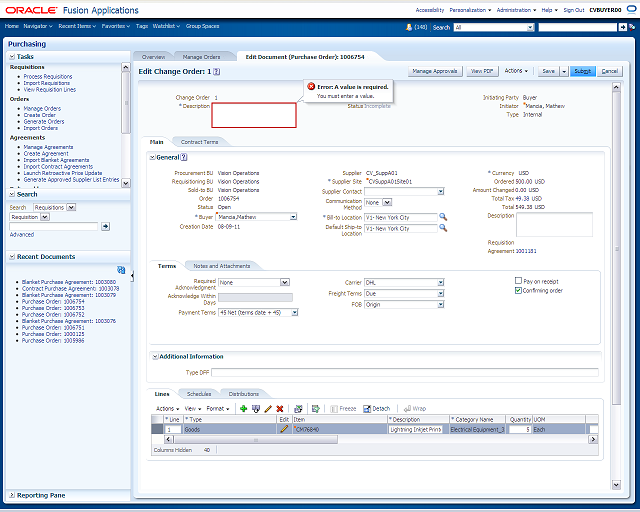Click help icon beside Edit Change Order
This screenshot has width=640, height=512.
(217, 71)
